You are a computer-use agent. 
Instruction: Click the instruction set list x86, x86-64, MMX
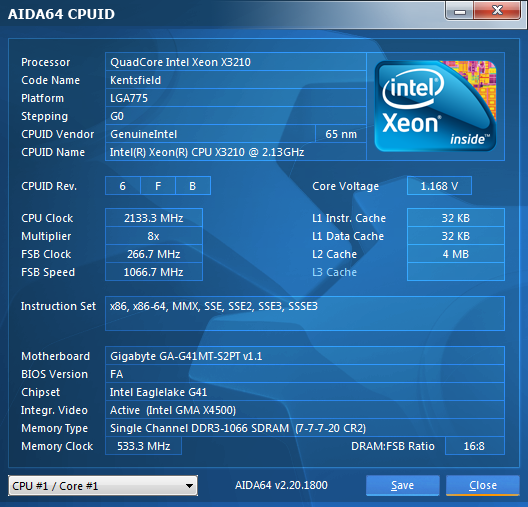coord(305,313)
